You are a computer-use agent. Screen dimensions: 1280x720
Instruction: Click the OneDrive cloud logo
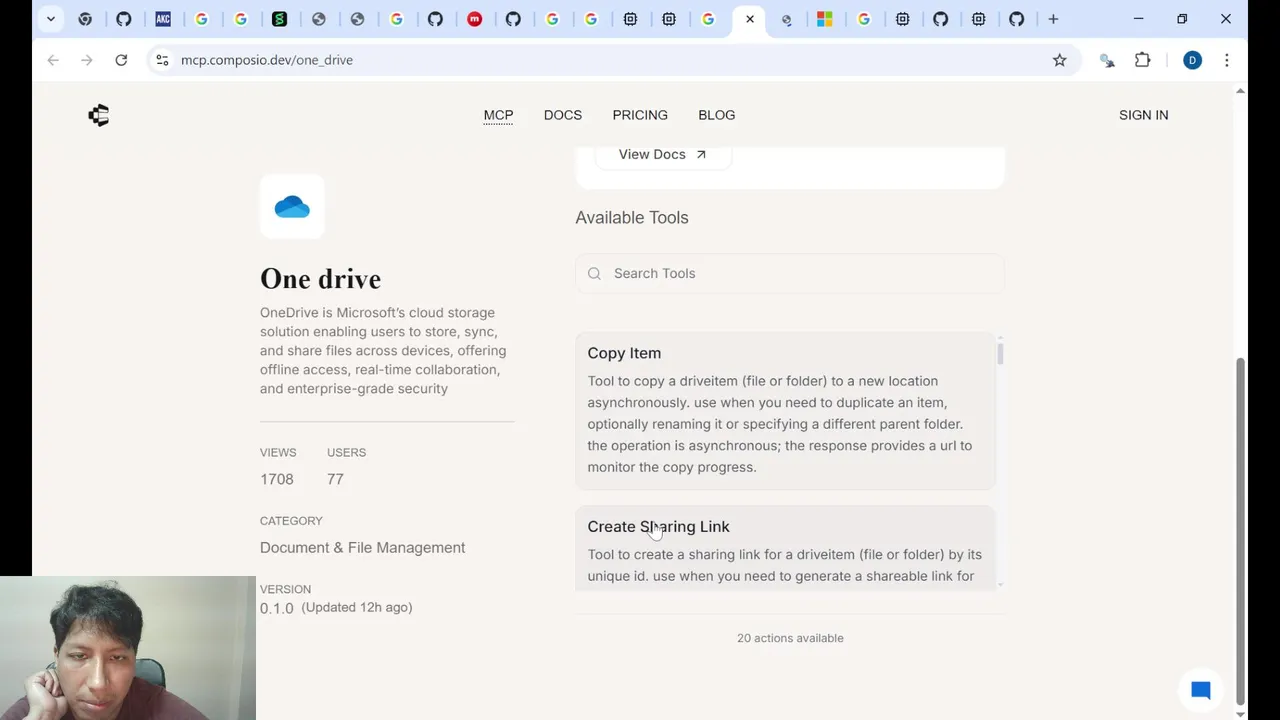point(292,207)
